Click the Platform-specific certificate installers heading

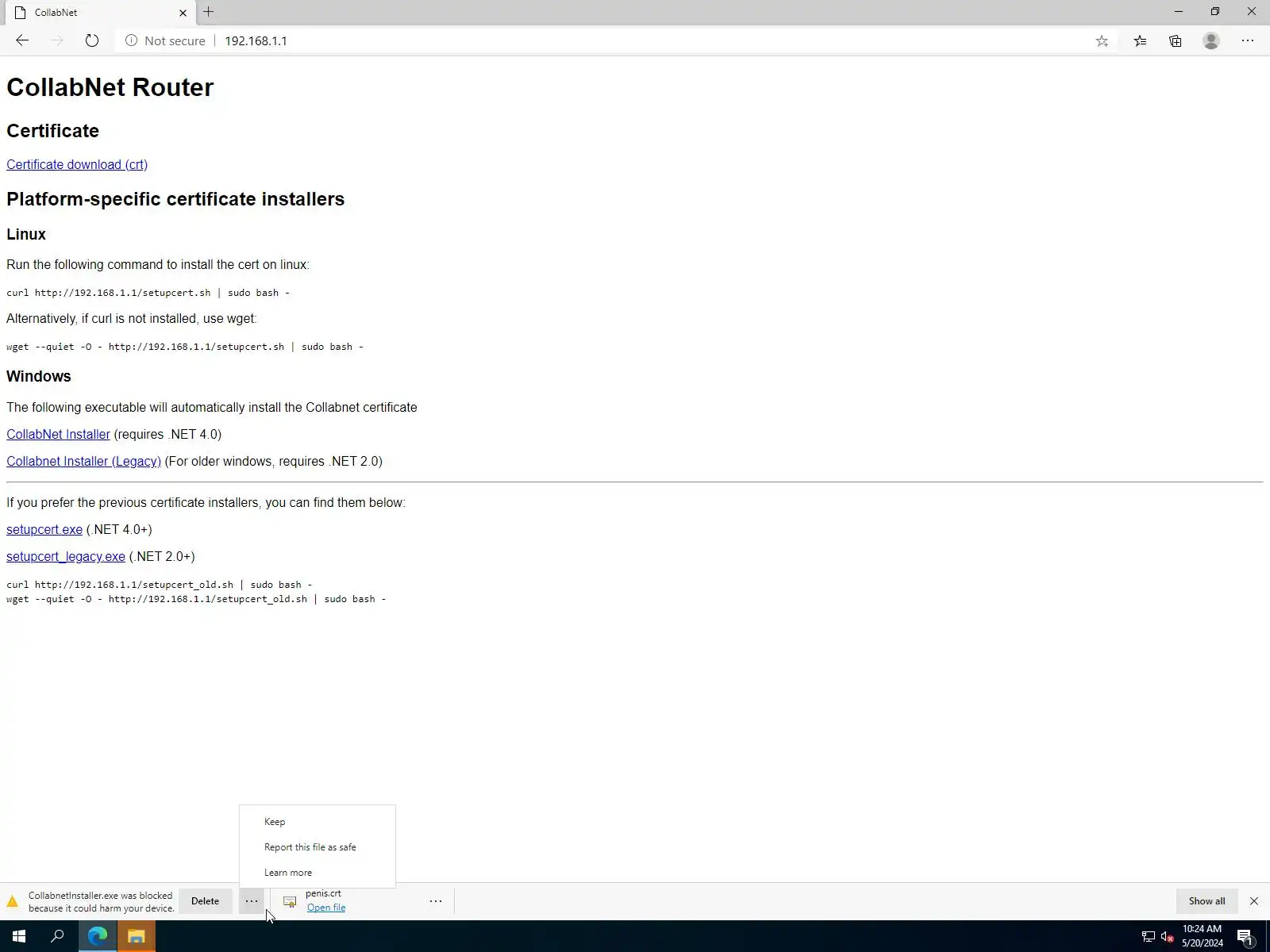[x=175, y=199]
